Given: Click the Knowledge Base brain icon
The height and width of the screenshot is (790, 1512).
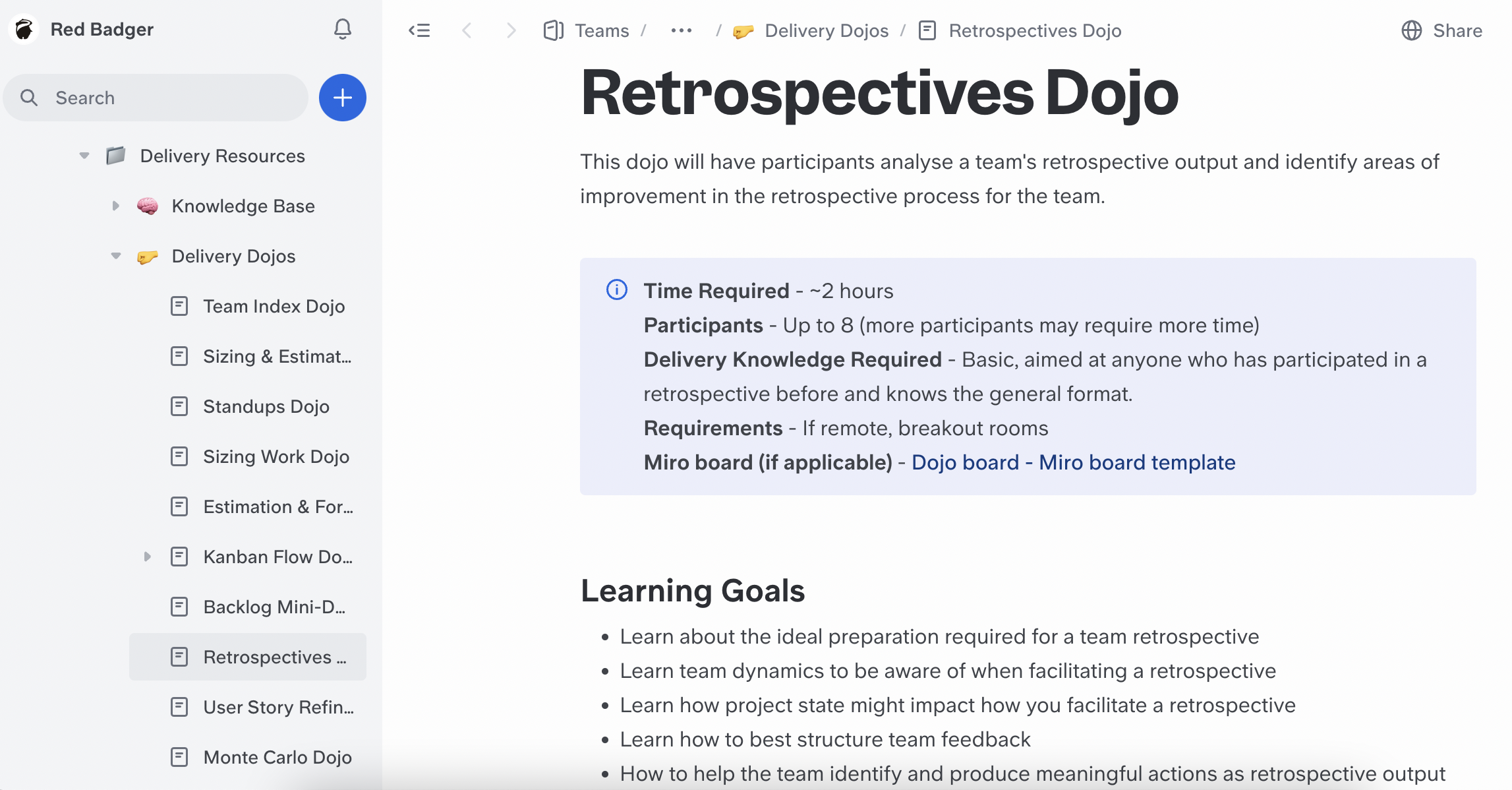Looking at the screenshot, I should click(x=148, y=206).
